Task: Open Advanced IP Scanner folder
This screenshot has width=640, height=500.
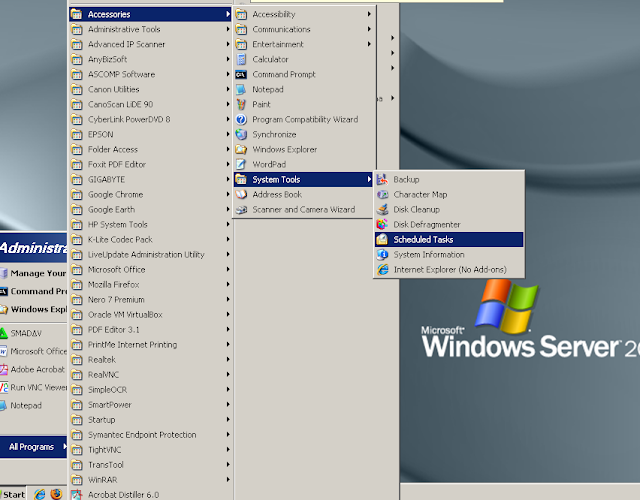Action: tap(150, 44)
